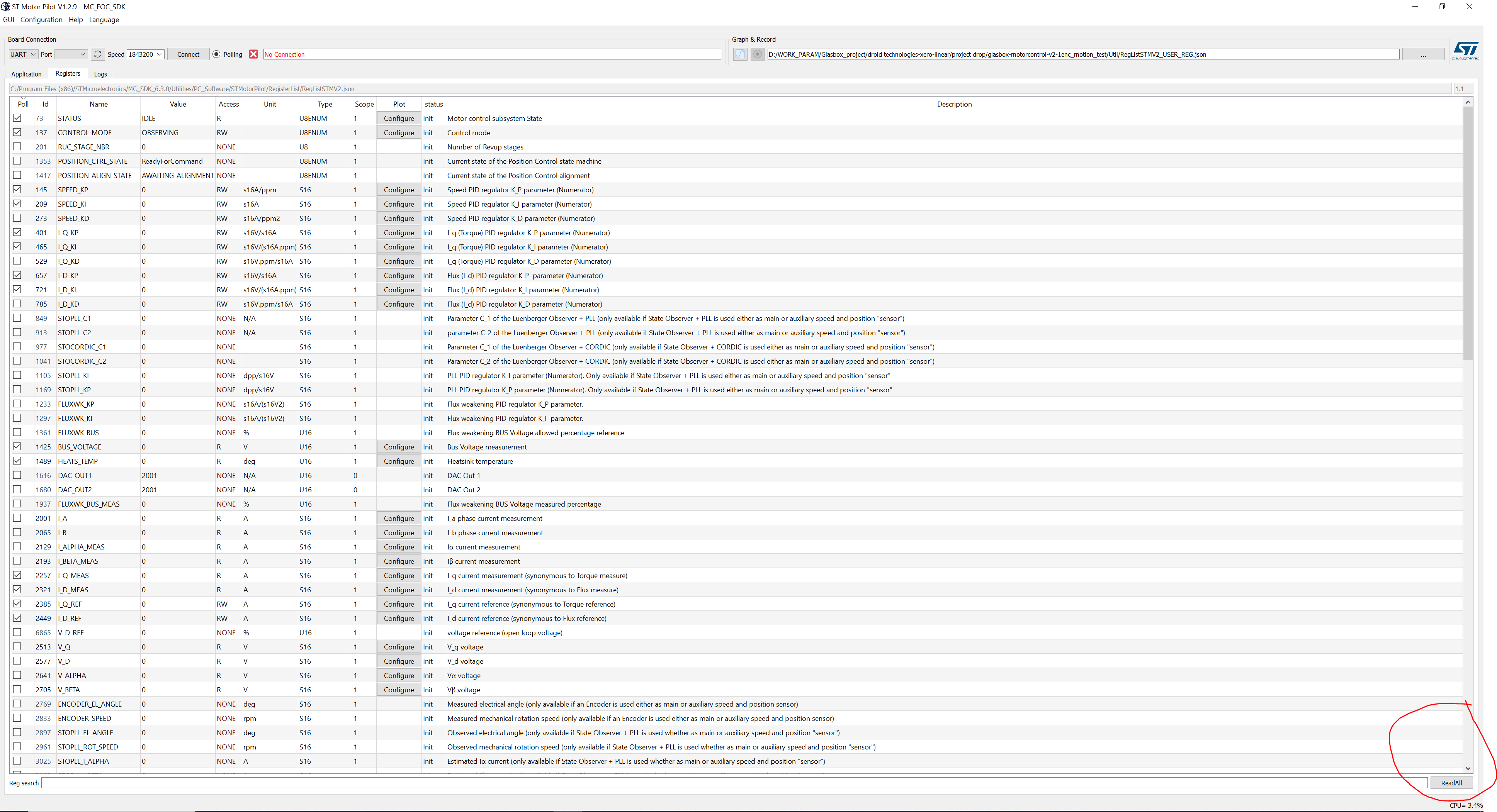Click the red No Connection error icon
1497x812 pixels.
point(253,54)
